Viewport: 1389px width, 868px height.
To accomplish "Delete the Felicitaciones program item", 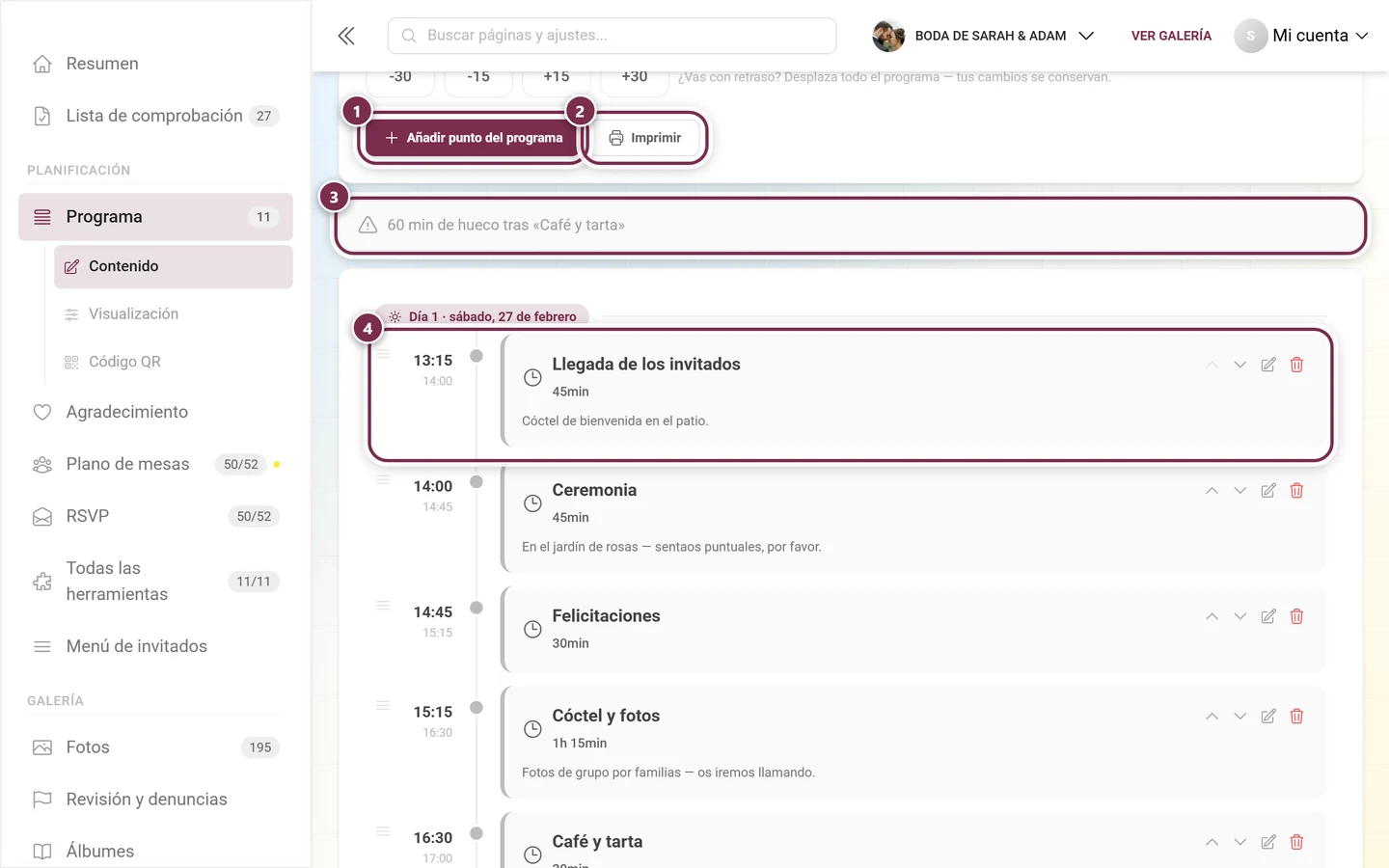I will coord(1296,616).
